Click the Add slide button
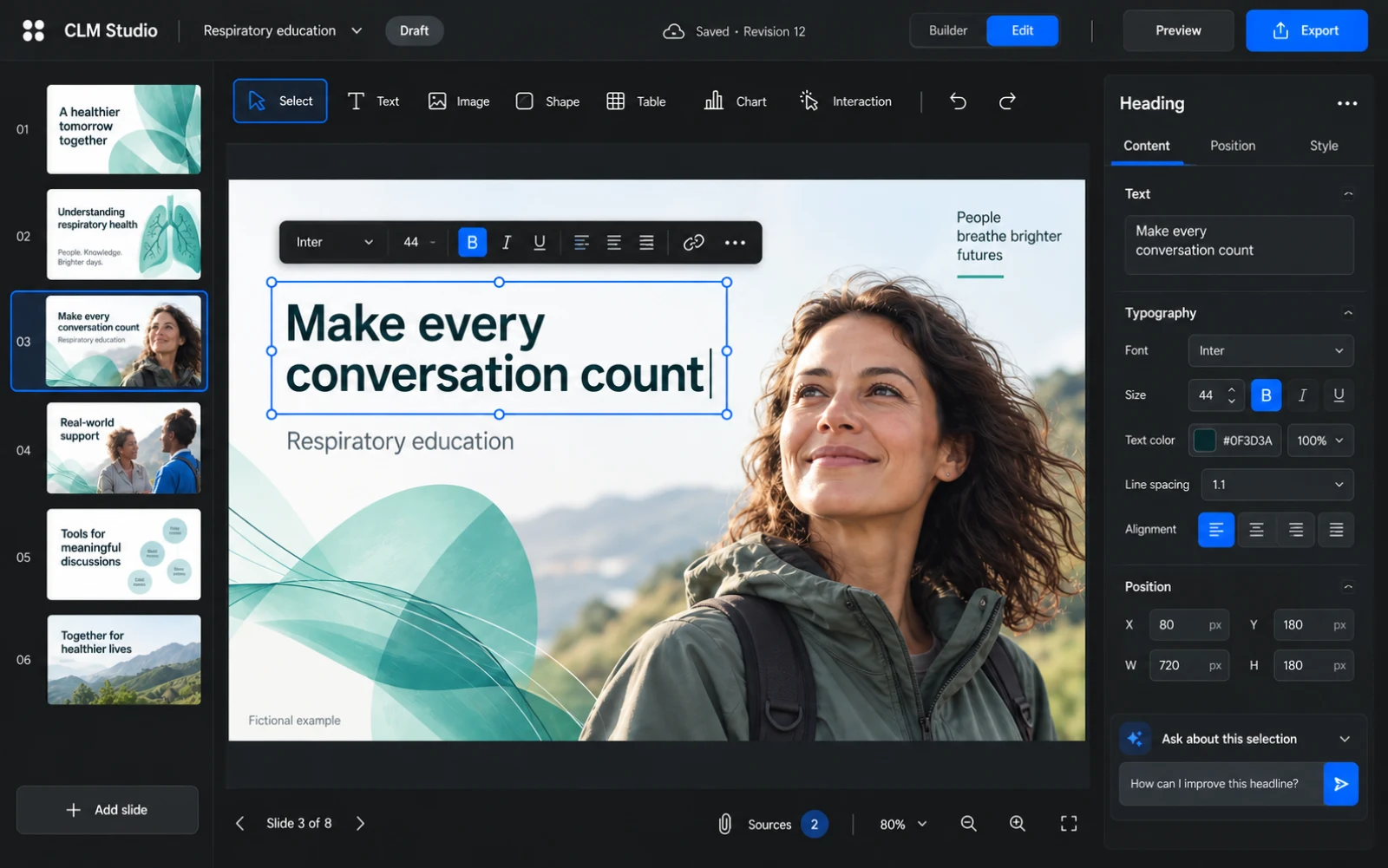Viewport: 1388px width, 868px height. [x=108, y=810]
